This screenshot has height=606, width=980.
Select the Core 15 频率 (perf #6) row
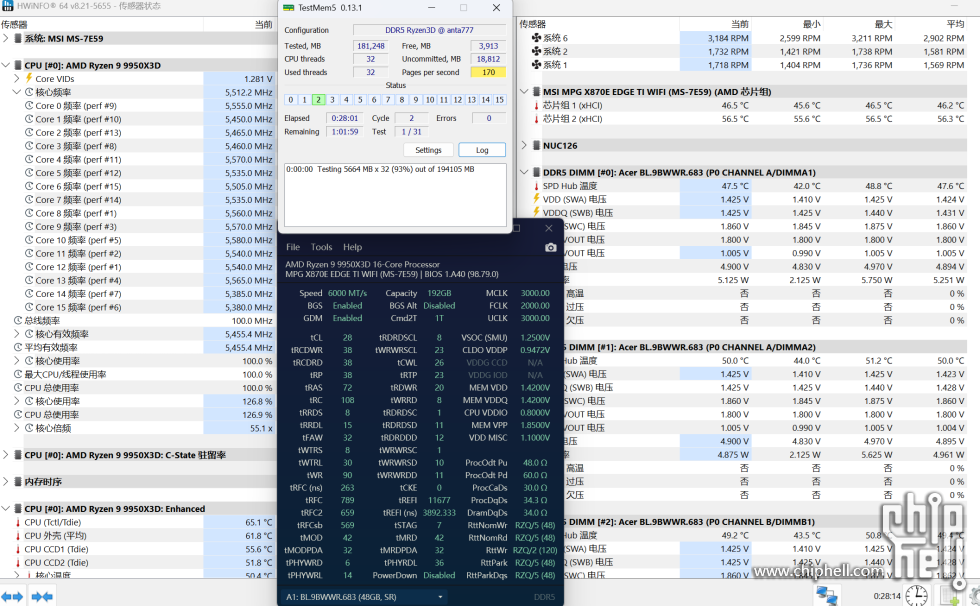138,307
